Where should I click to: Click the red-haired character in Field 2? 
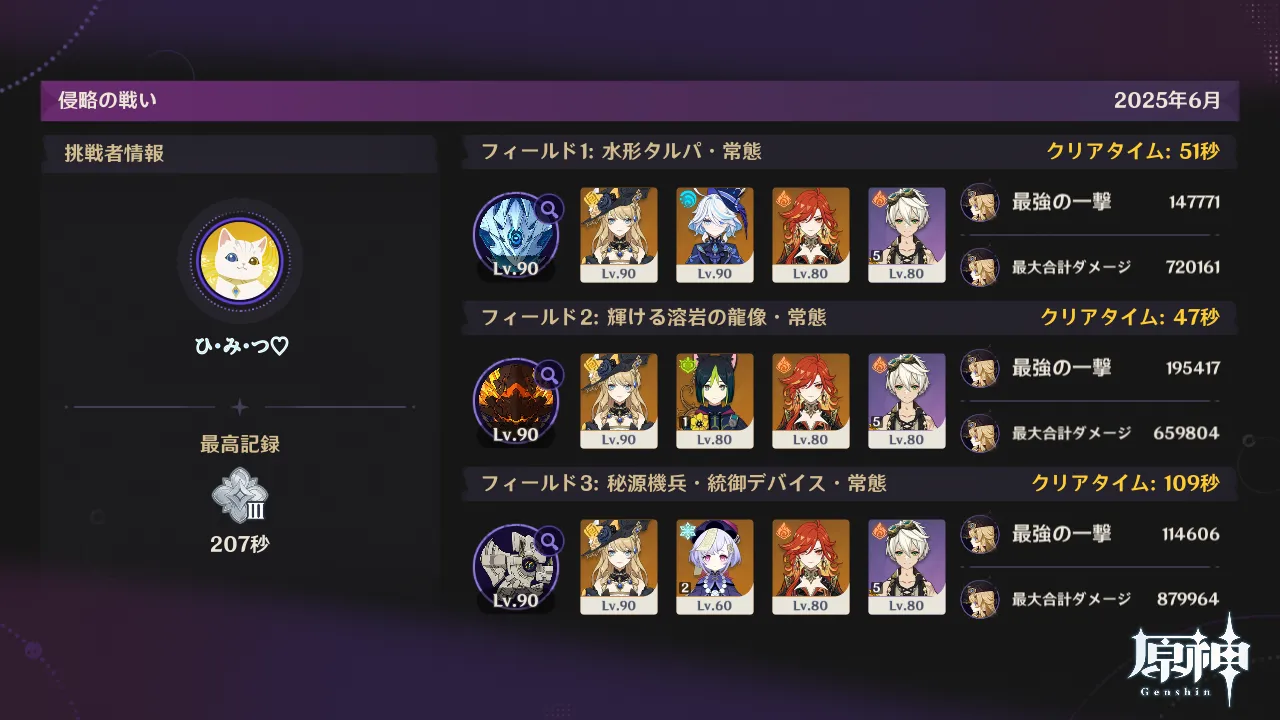pyautogui.click(x=811, y=401)
